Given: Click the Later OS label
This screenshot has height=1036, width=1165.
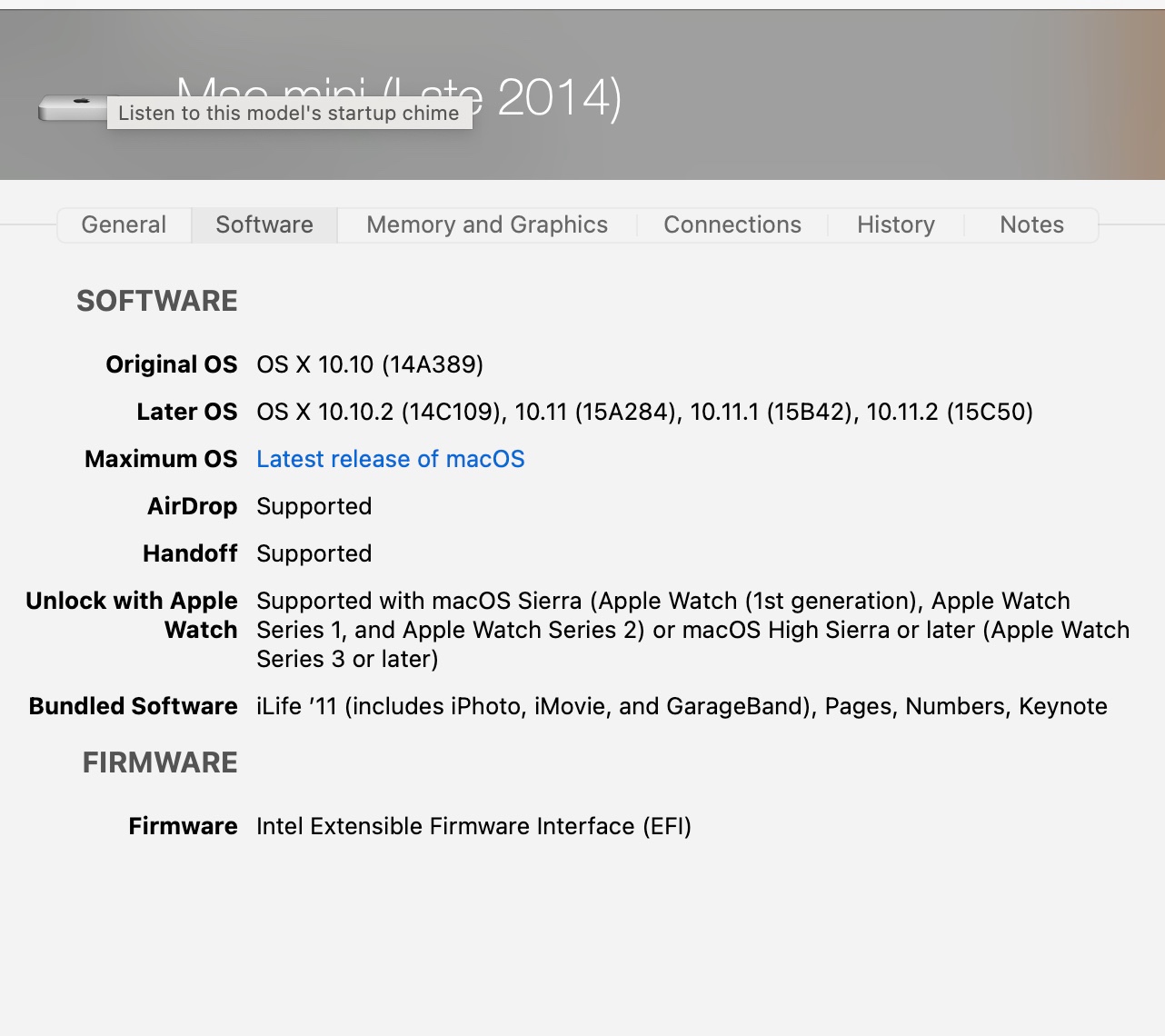Looking at the screenshot, I should pyautogui.click(x=187, y=412).
